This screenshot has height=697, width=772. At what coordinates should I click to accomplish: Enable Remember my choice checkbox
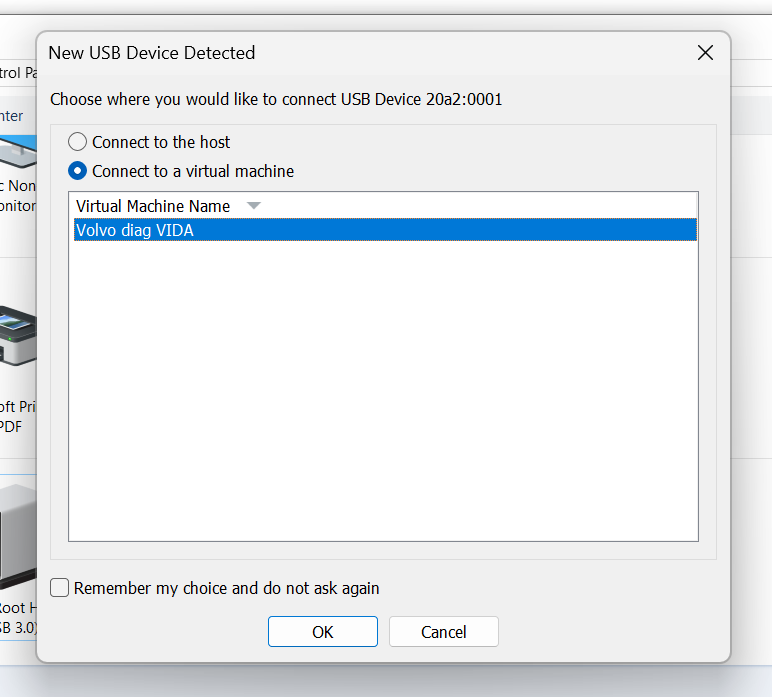coord(60,588)
